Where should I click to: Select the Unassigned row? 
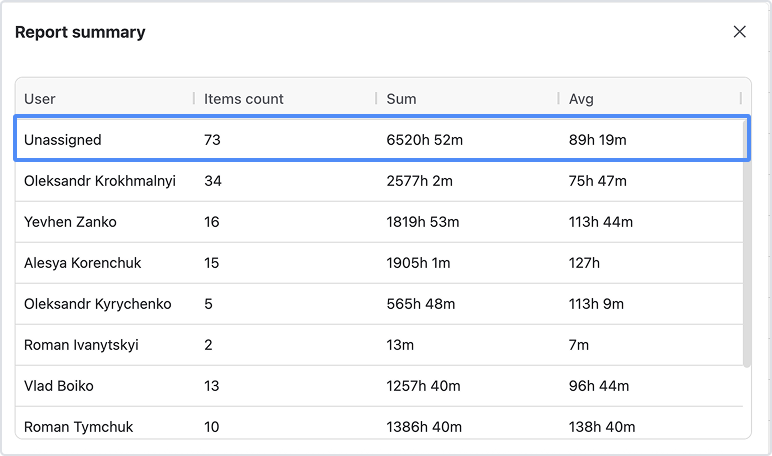point(63,140)
